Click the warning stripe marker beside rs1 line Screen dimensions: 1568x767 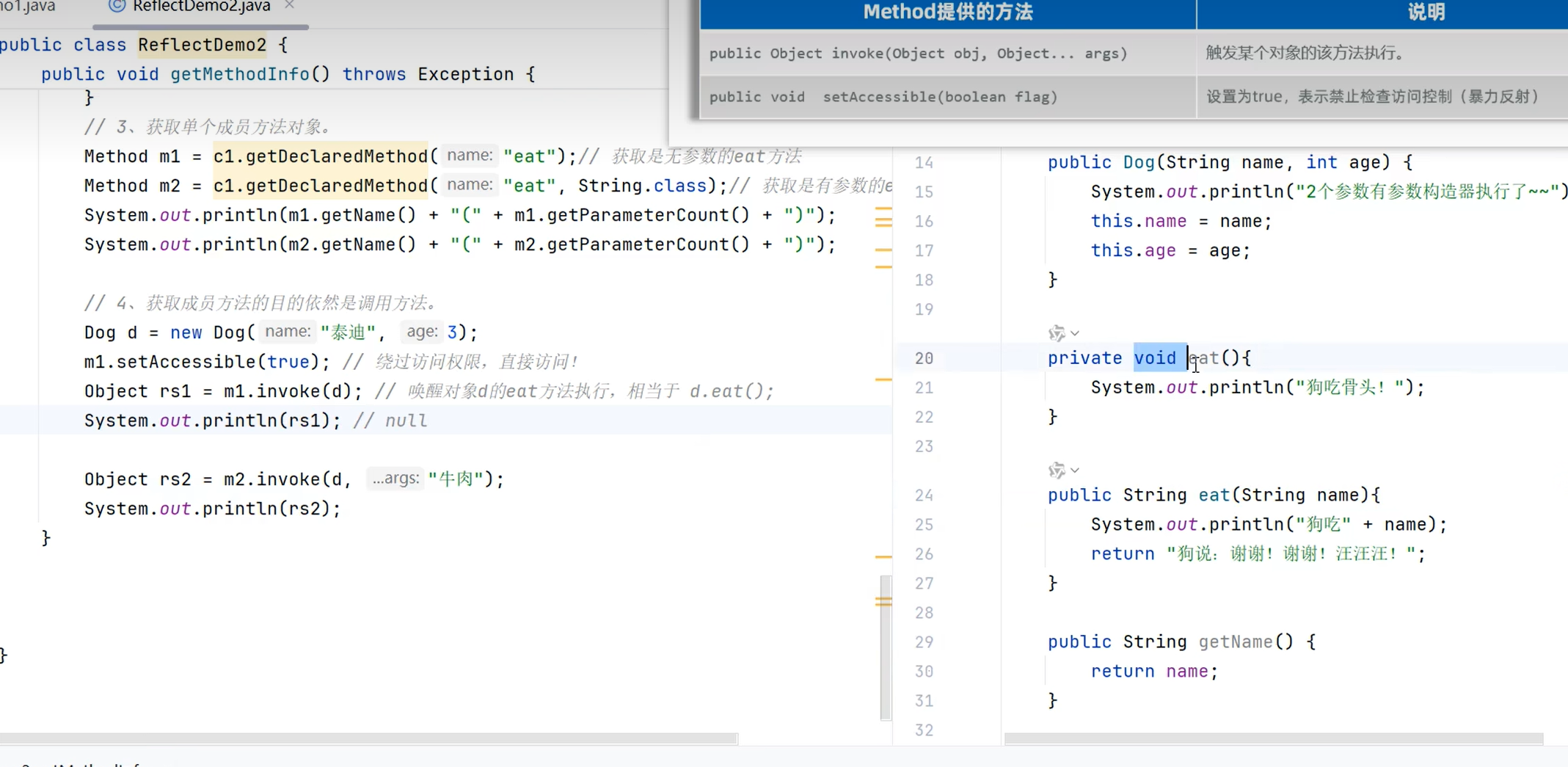pos(883,379)
